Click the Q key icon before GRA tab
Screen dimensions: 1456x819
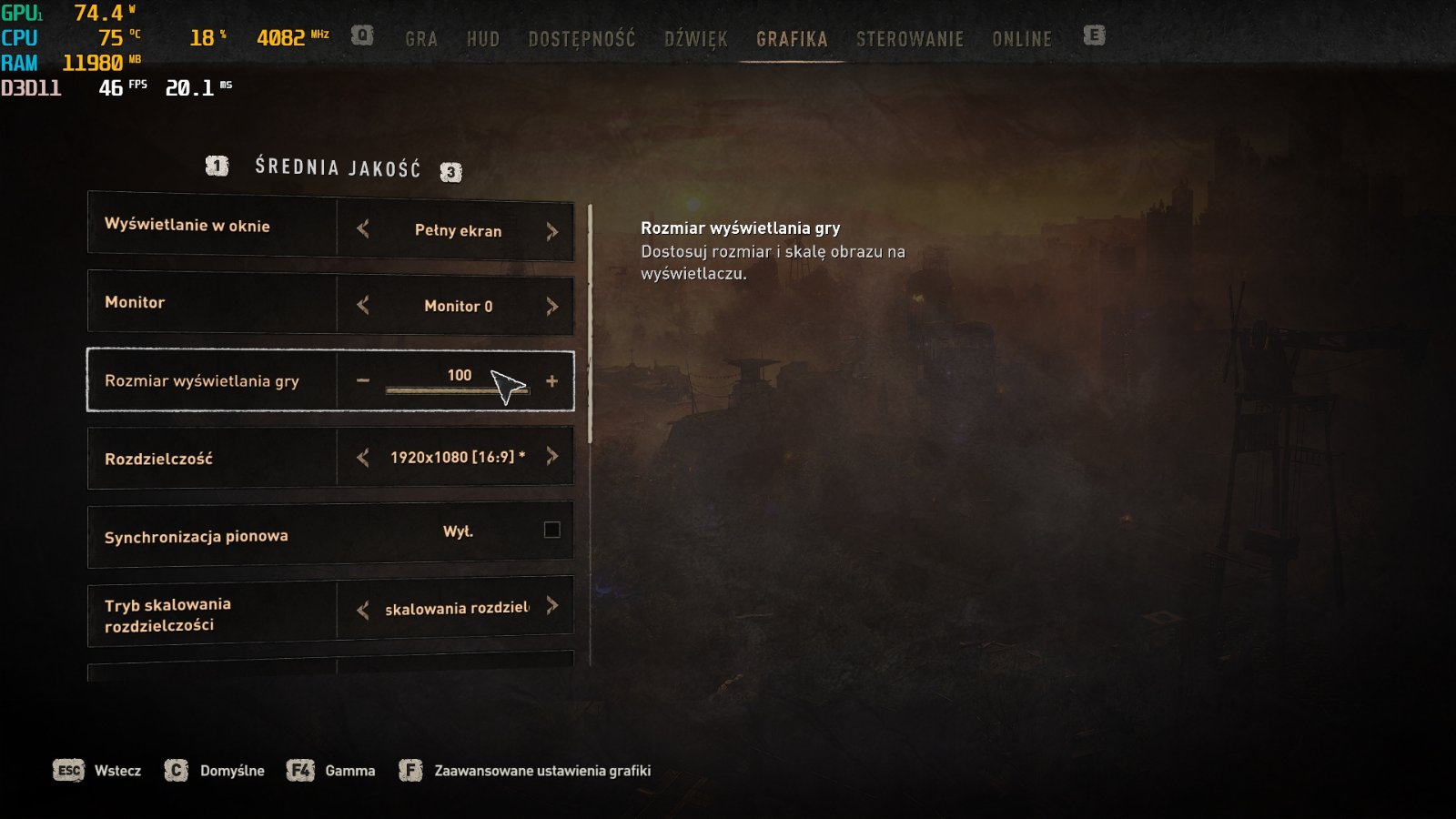362,35
